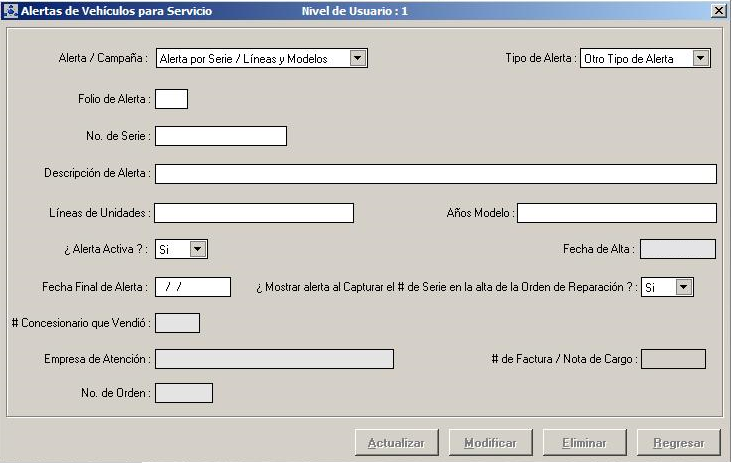Click the # Concesionario que Vendió field
Viewport: 732px width, 463px height.
tap(177, 323)
